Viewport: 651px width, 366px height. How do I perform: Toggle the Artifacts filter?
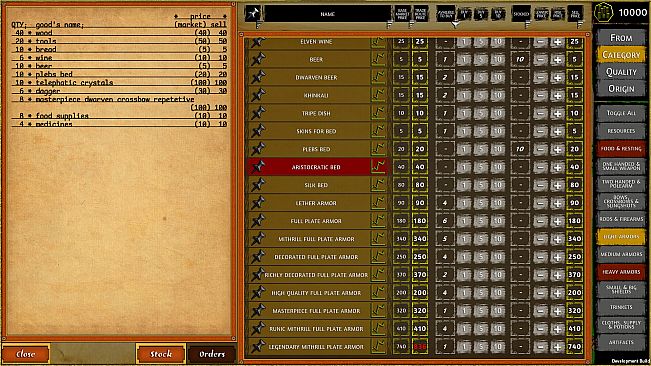coord(621,342)
